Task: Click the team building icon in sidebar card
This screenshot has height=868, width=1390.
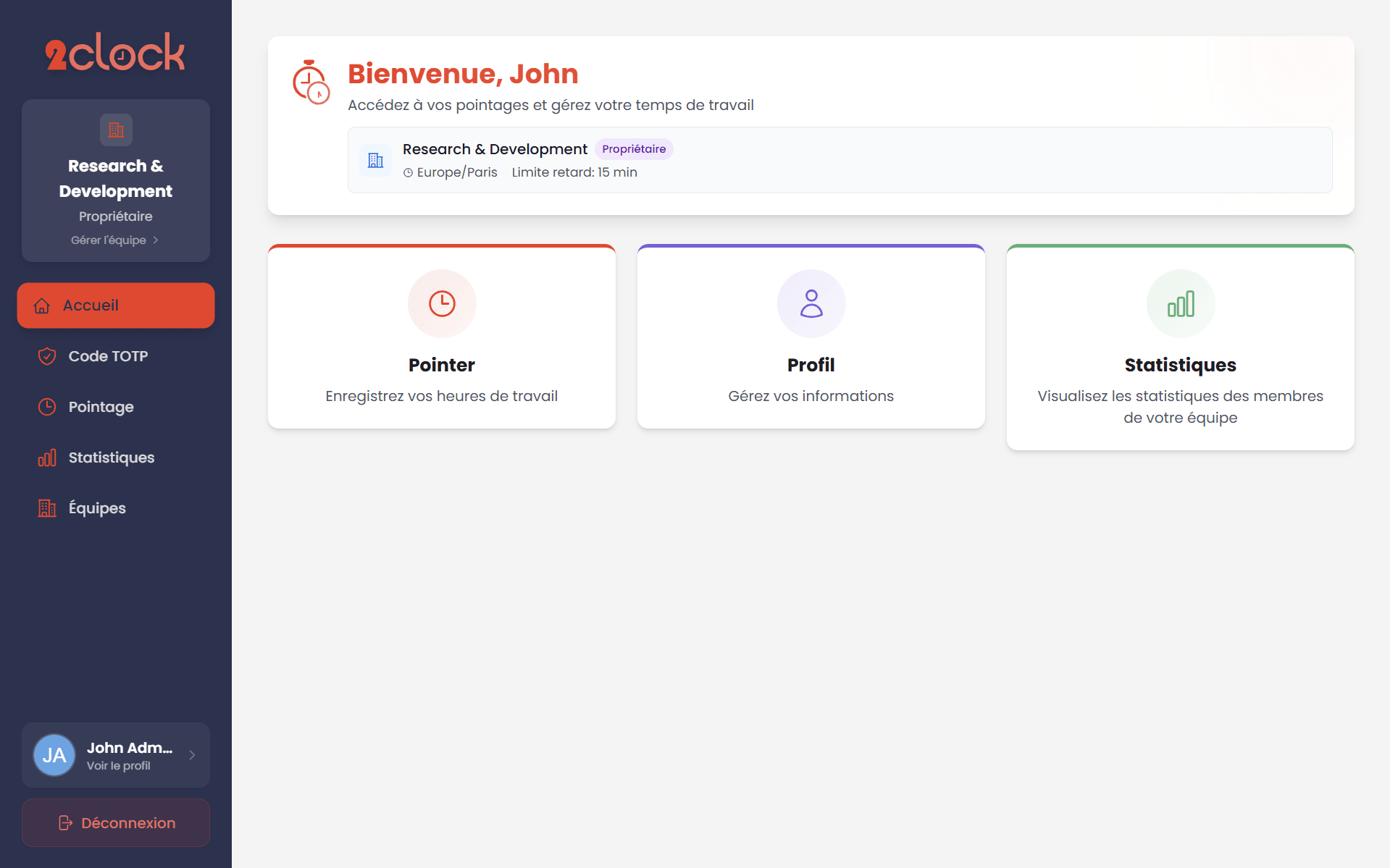Action: pos(116,130)
